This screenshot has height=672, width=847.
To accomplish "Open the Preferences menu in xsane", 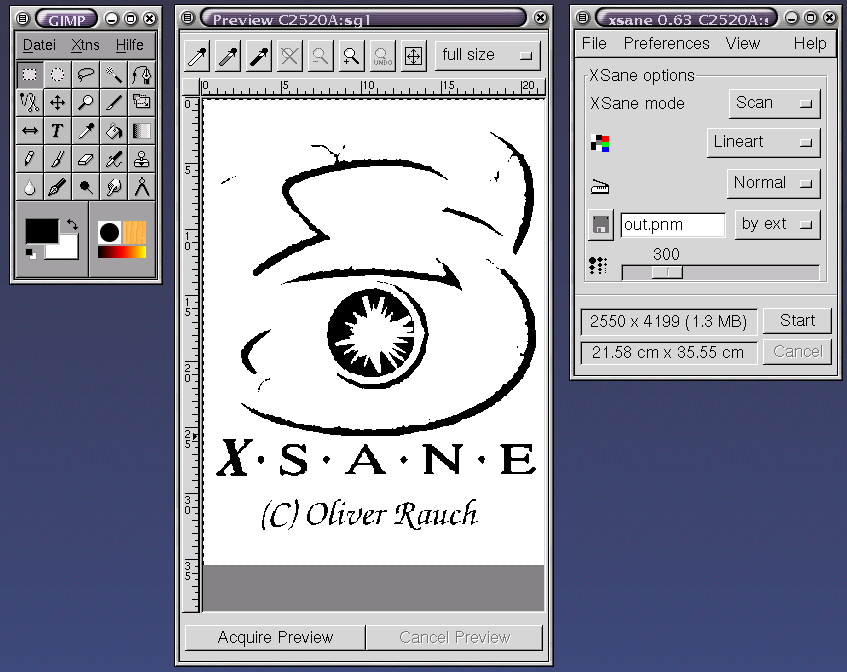I will [667, 43].
